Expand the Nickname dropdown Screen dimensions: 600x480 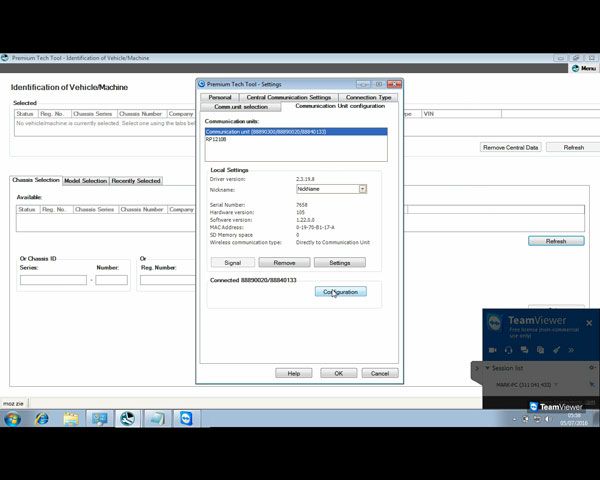[363, 188]
